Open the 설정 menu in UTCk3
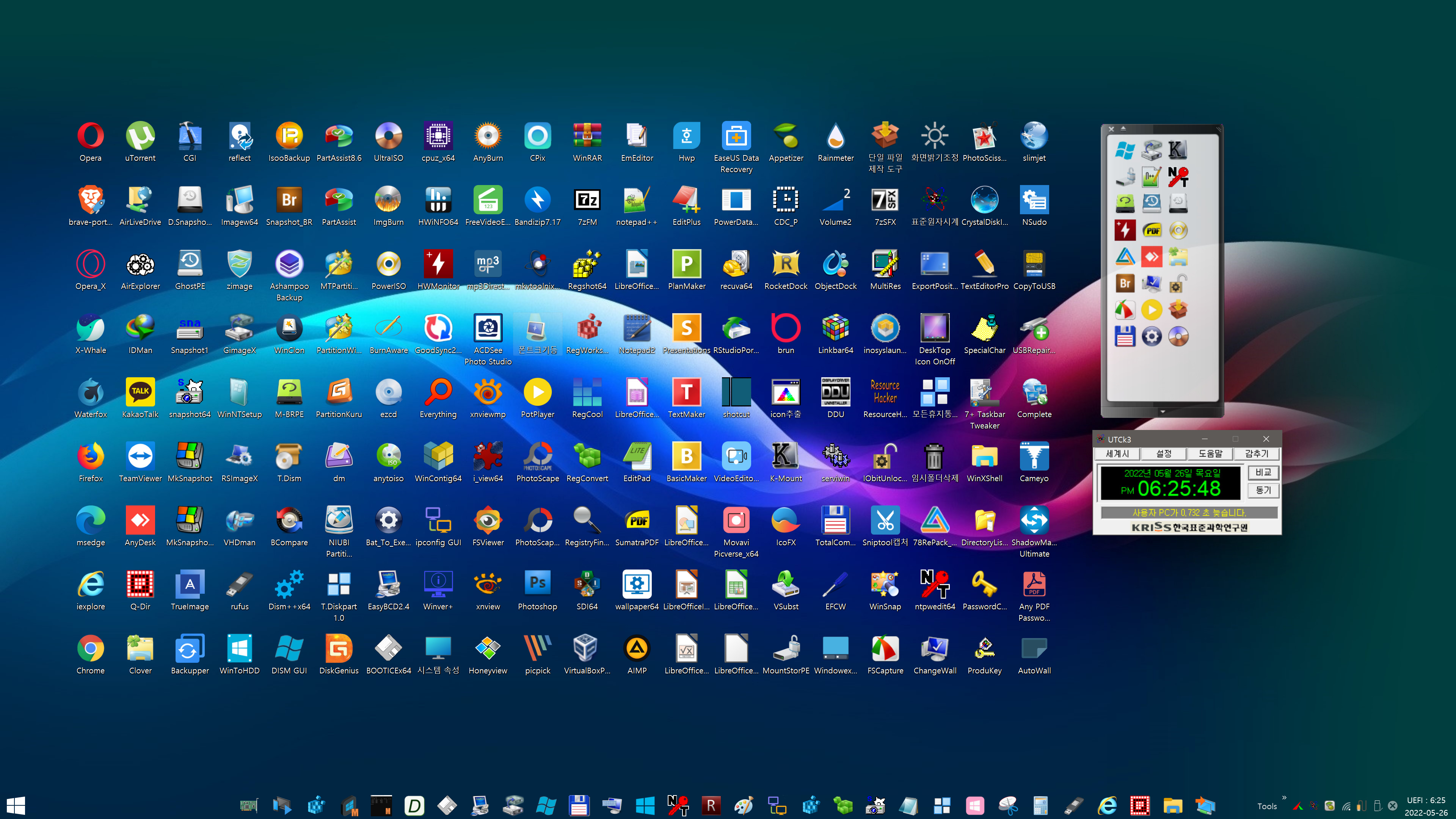This screenshot has height=819, width=1456. coord(1164,453)
